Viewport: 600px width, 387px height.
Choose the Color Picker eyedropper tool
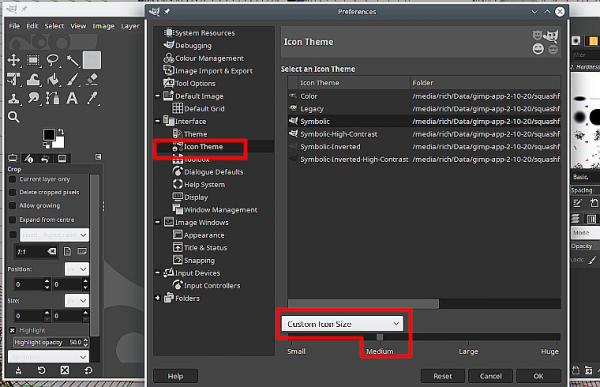pyautogui.click(x=92, y=98)
